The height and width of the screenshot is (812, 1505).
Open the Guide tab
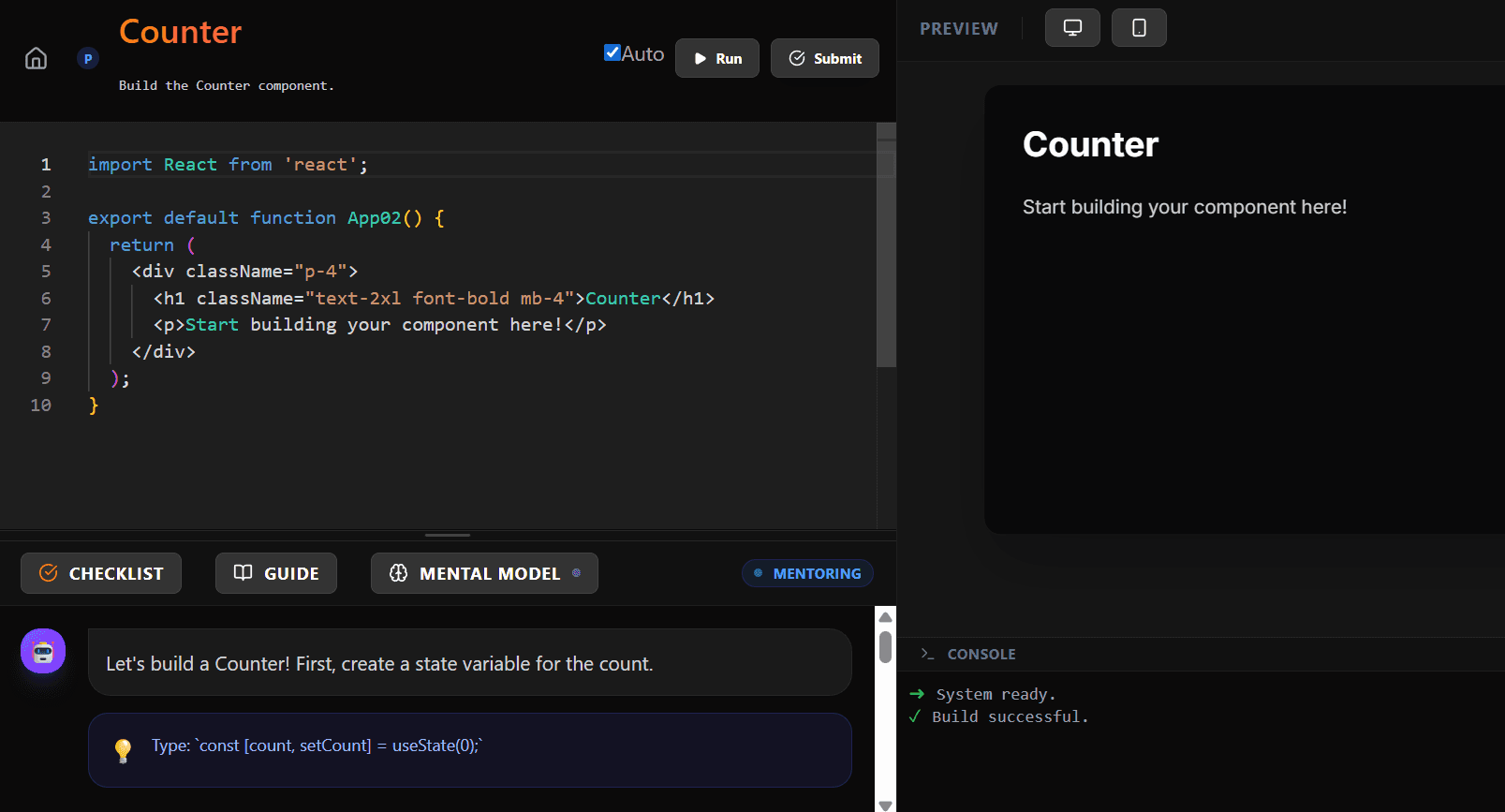click(276, 573)
